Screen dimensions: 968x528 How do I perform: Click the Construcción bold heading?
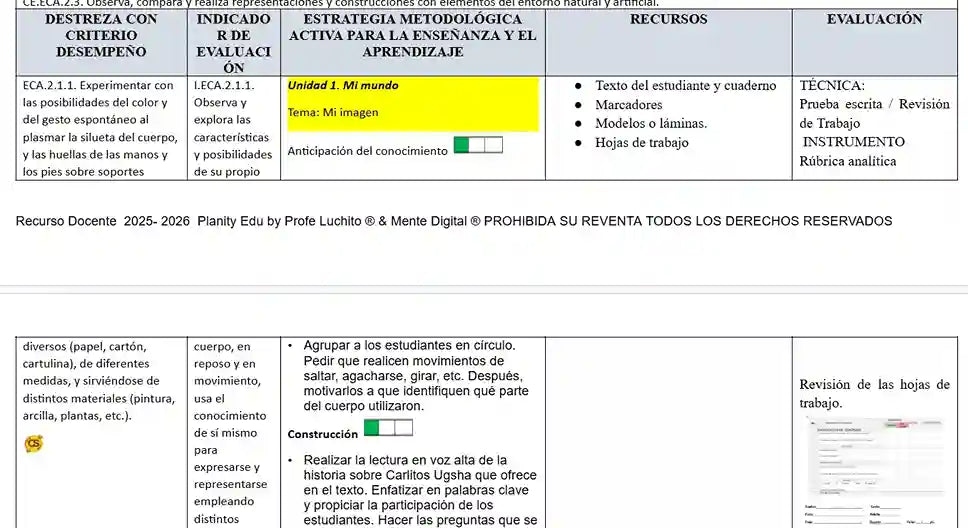point(322,435)
